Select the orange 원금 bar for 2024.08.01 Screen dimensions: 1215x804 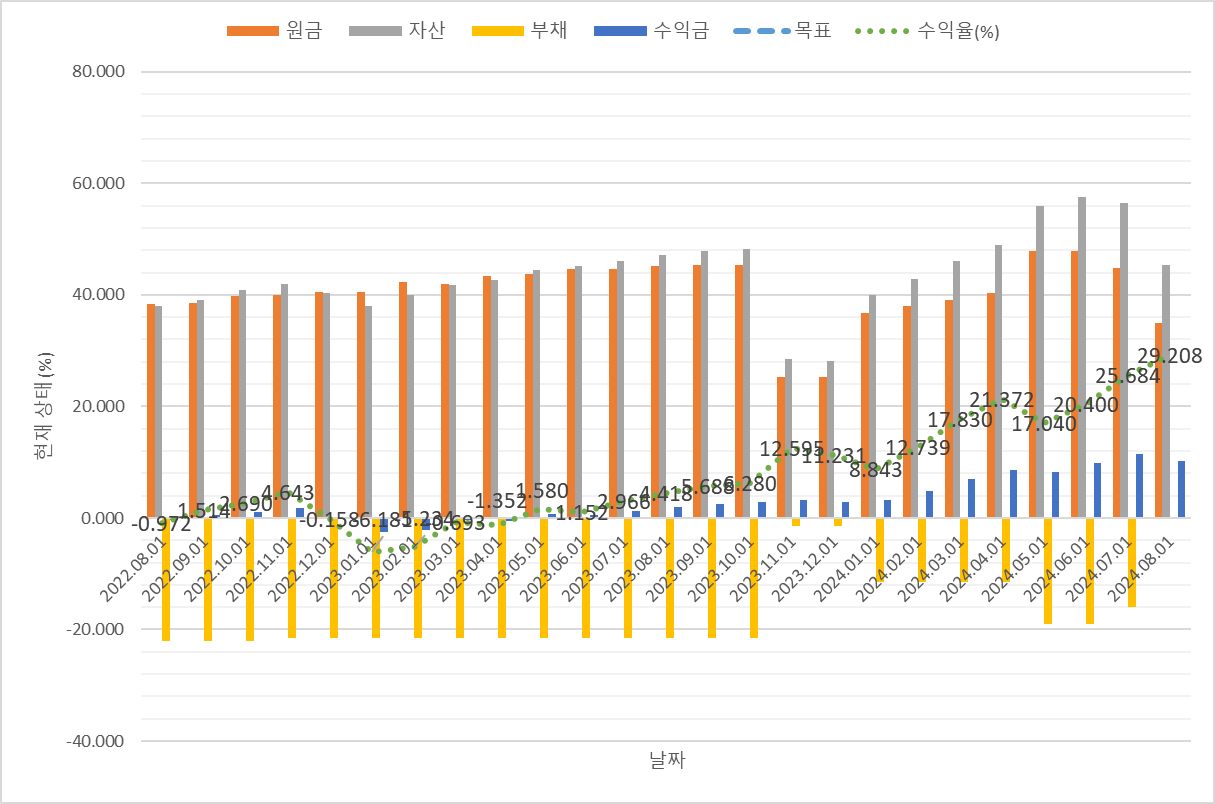(x=1159, y=420)
